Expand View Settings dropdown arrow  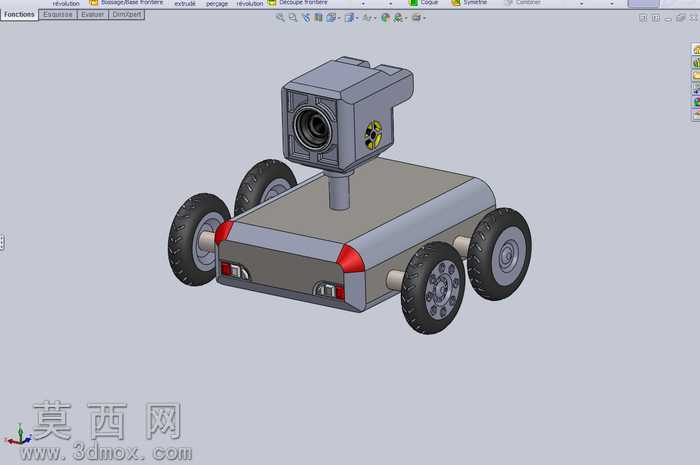(424, 18)
